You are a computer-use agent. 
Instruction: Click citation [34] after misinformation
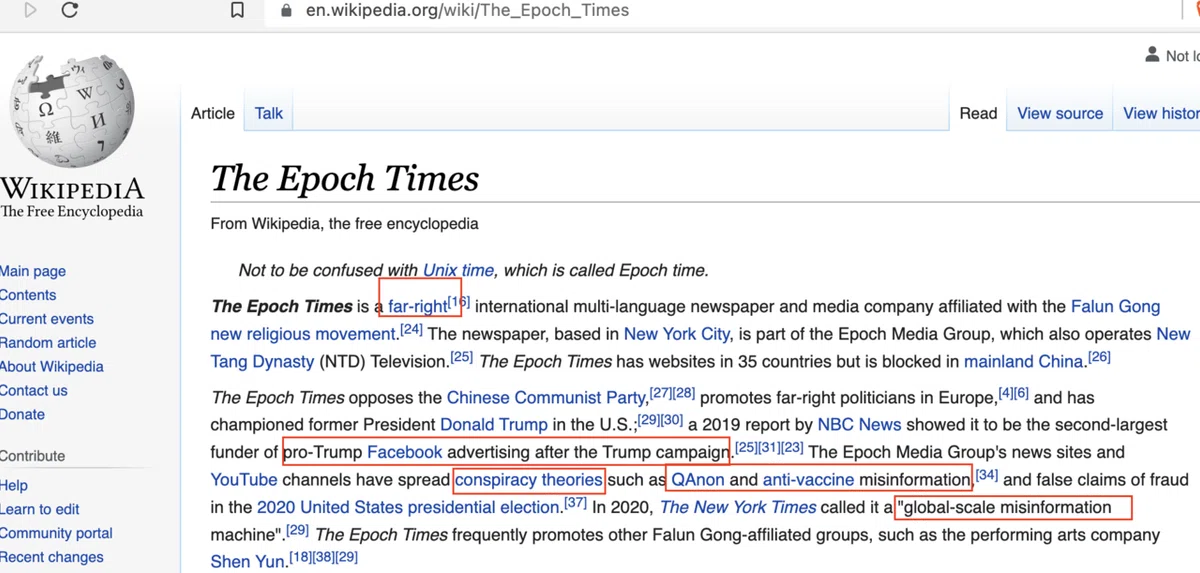point(987,475)
